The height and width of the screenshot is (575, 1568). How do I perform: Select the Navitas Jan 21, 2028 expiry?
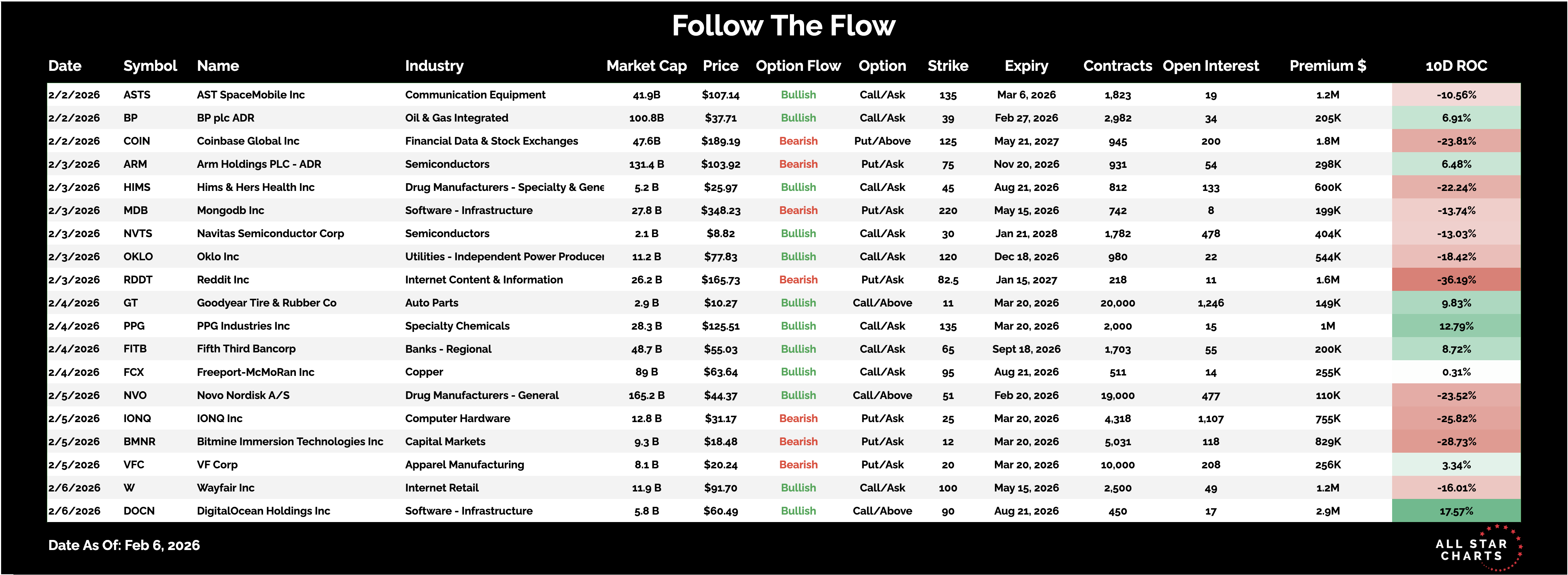1026,234
